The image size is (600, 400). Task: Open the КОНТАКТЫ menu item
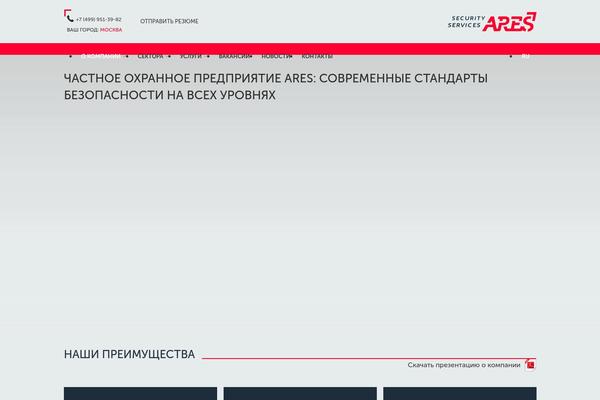(x=317, y=56)
